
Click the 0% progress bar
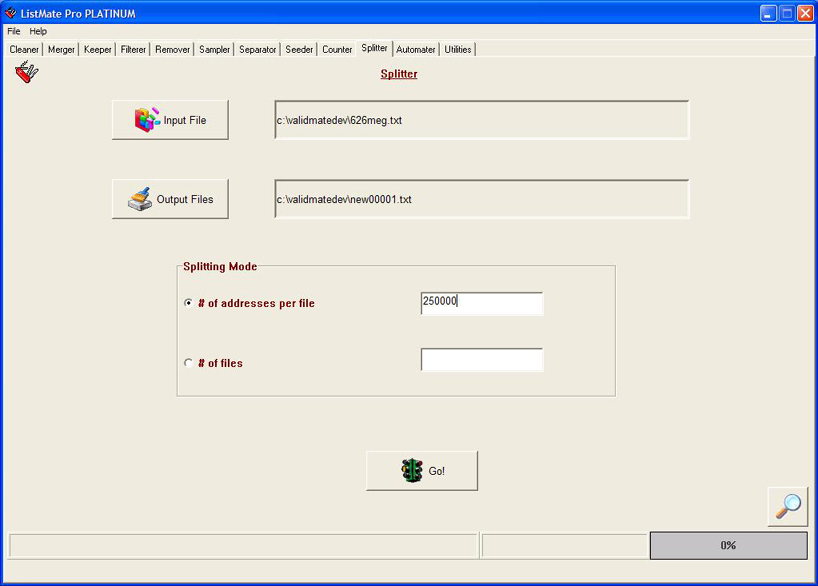pyautogui.click(x=728, y=545)
